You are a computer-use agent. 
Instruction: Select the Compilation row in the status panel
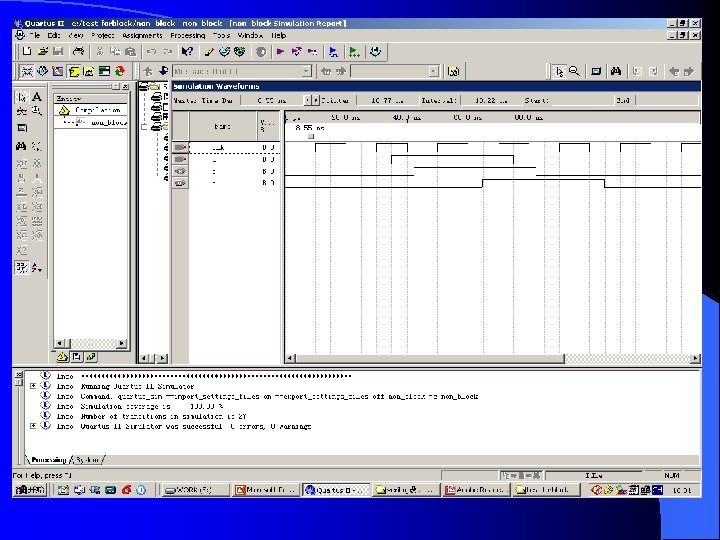click(90, 110)
